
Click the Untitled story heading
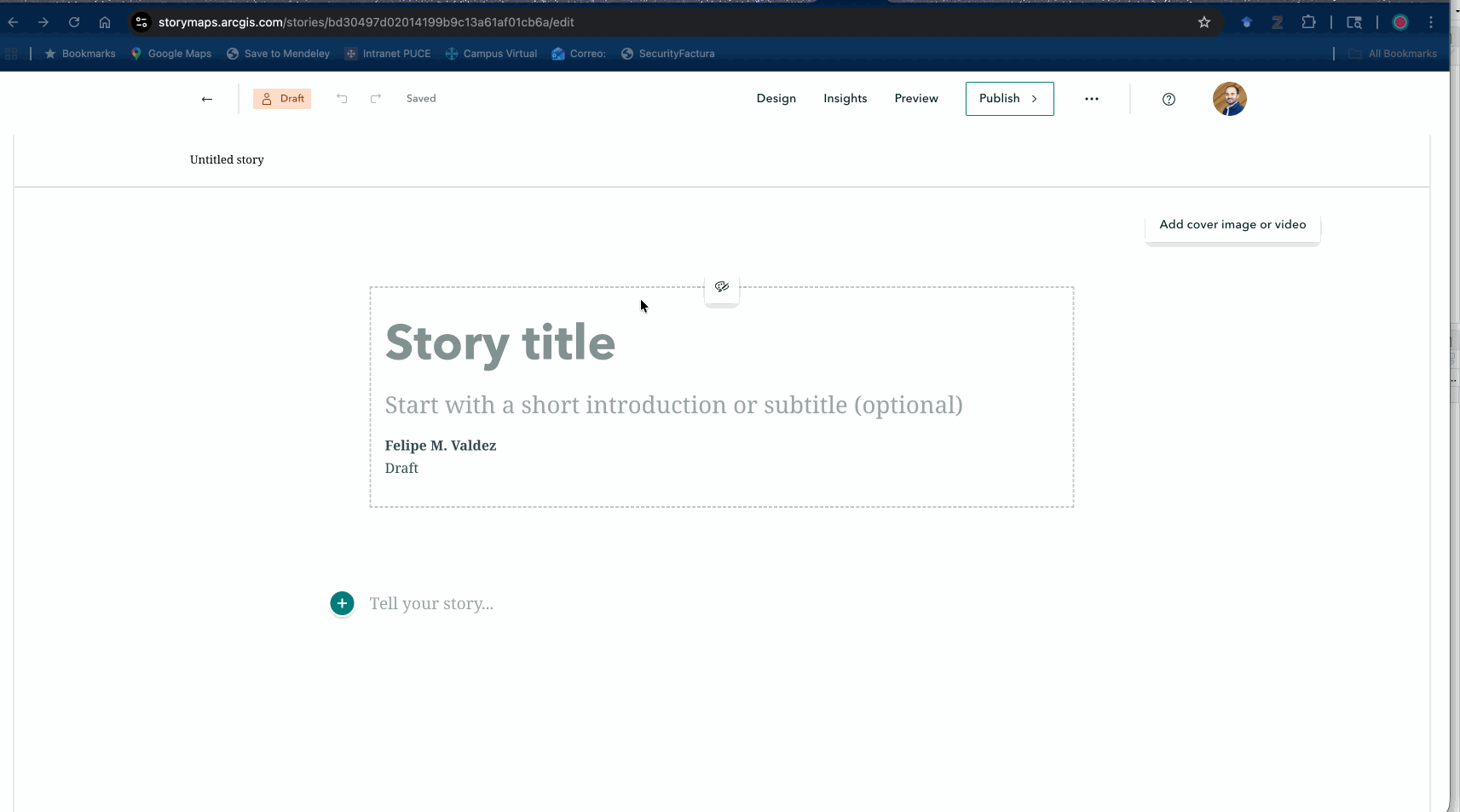(x=227, y=159)
